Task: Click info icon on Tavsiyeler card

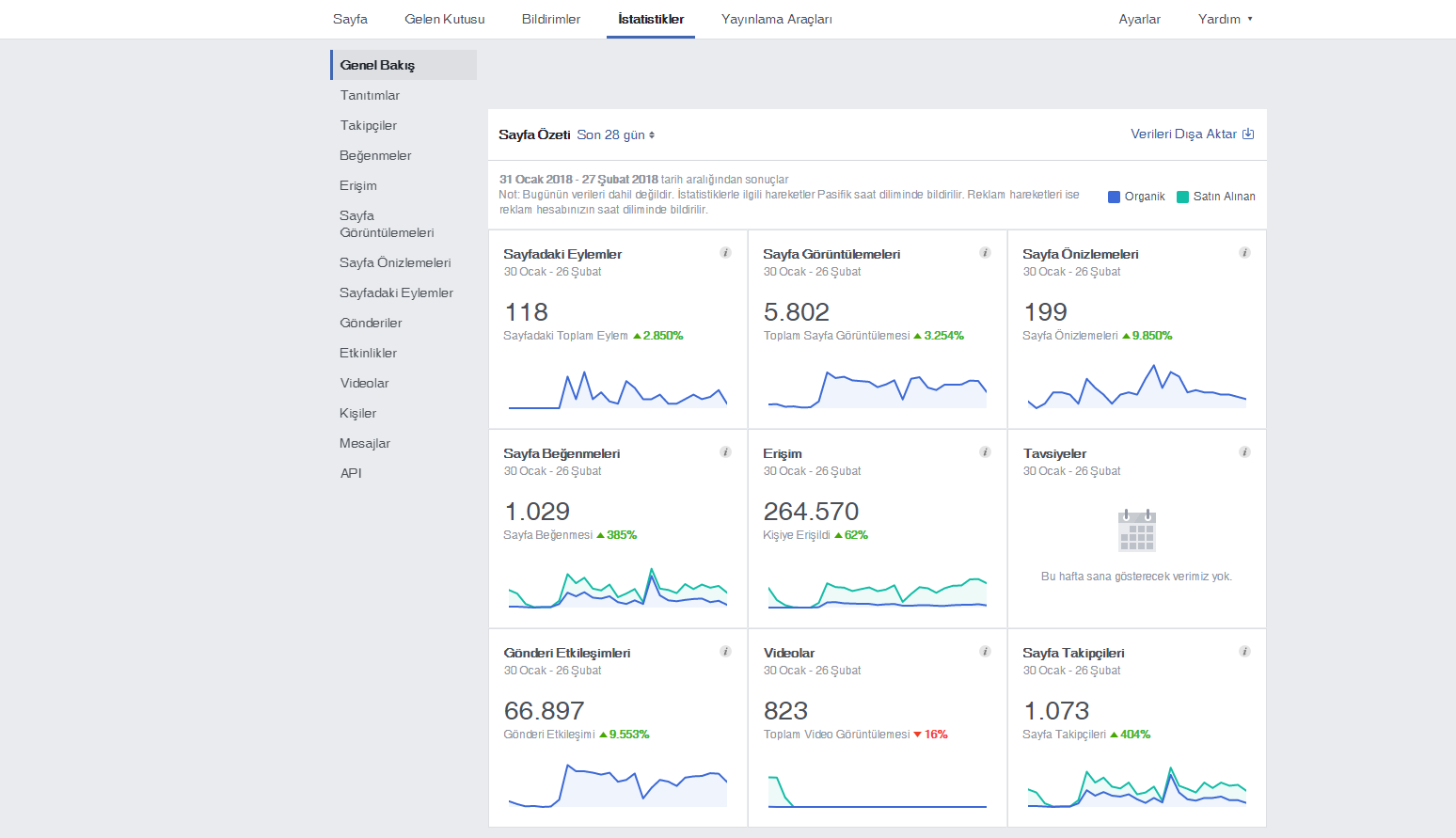Action: (1244, 451)
